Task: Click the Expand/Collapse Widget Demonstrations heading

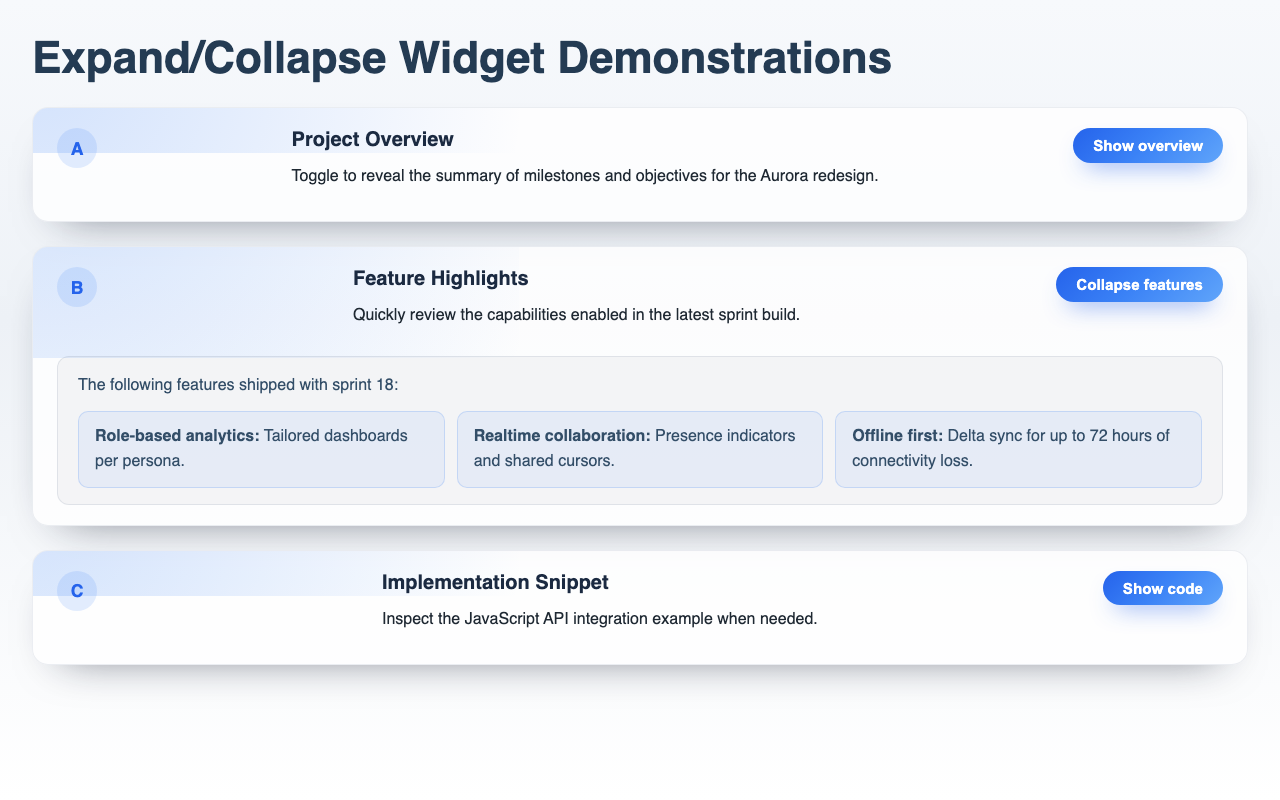Action: pos(462,58)
